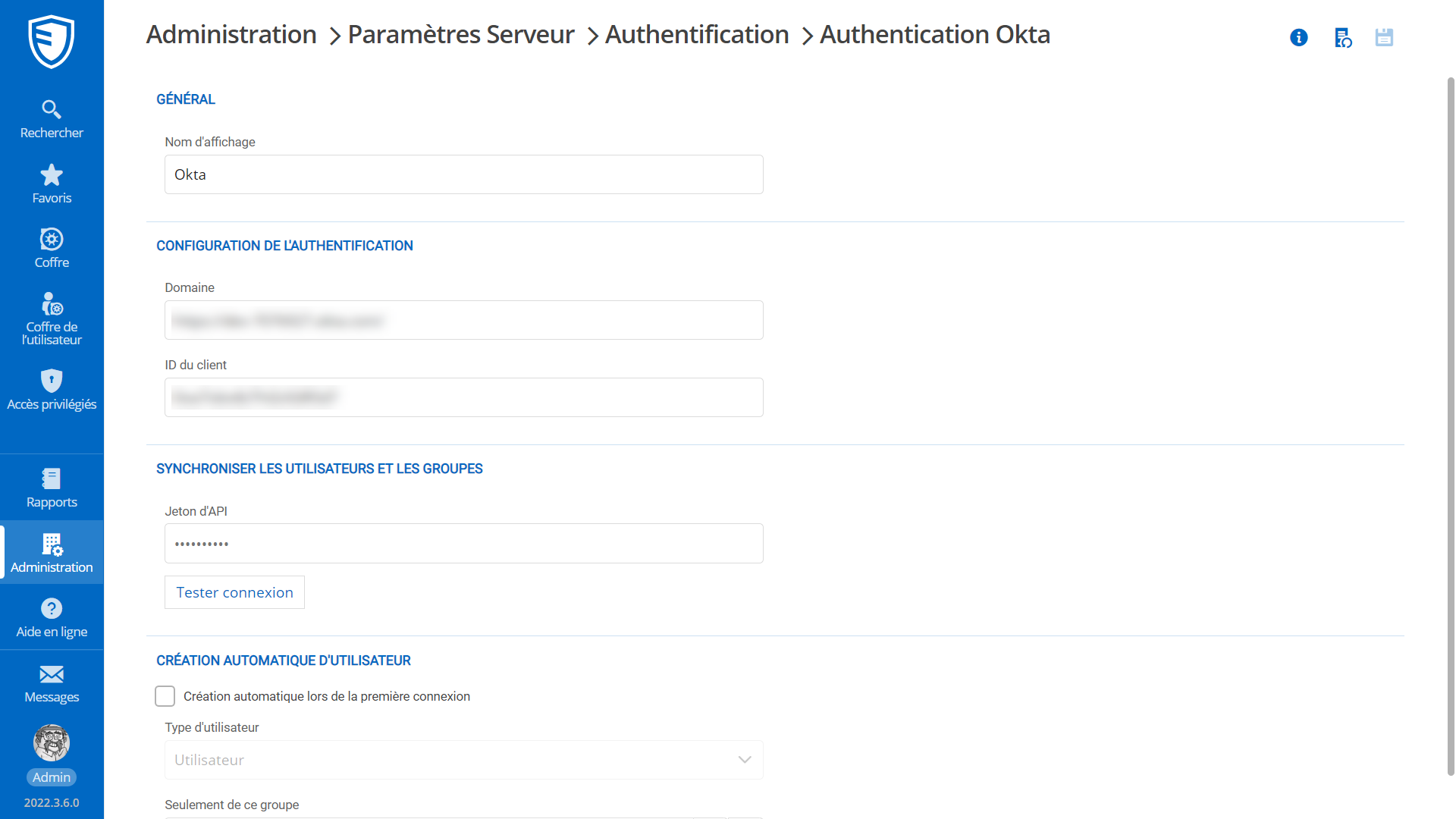Image resolution: width=1456 pixels, height=819 pixels.
Task: Open the Accès privilégiés section
Action: 51,389
